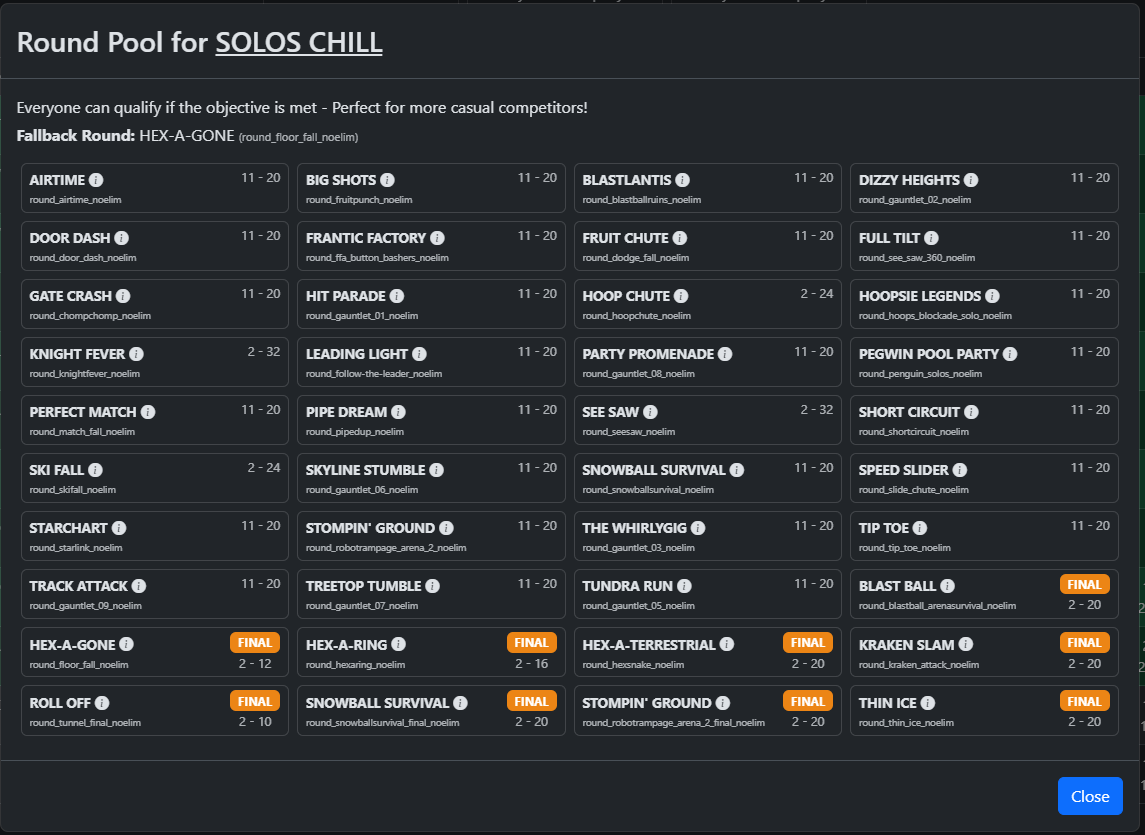Show HOOPSIE LEGENDS info icon

[x=992, y=296]
